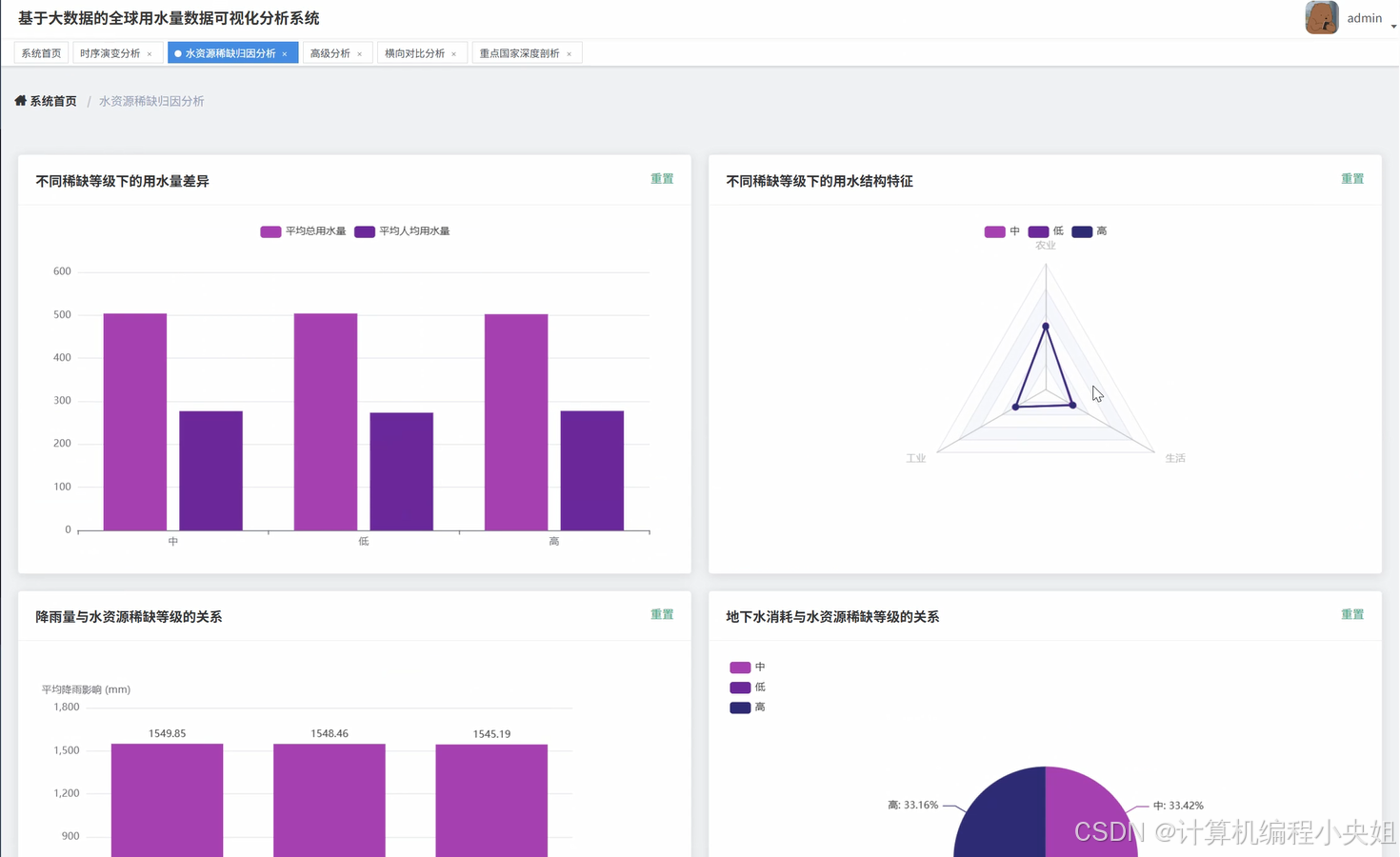
Task: Click the rainfall bar labeled 1548.46
Action: [x=330, y=800]
